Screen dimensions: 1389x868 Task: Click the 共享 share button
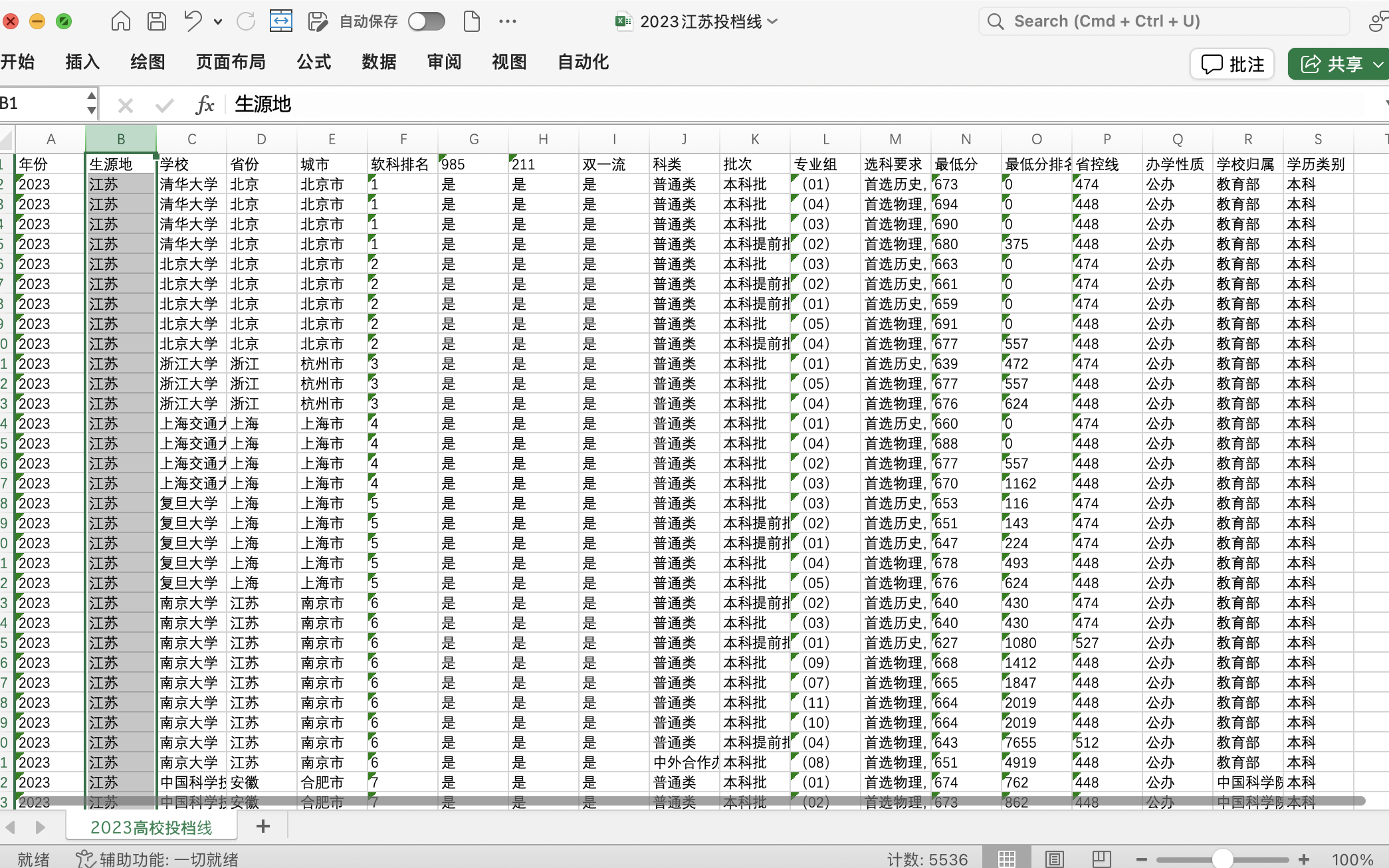pyautogui.click(x=1331, y=64)
